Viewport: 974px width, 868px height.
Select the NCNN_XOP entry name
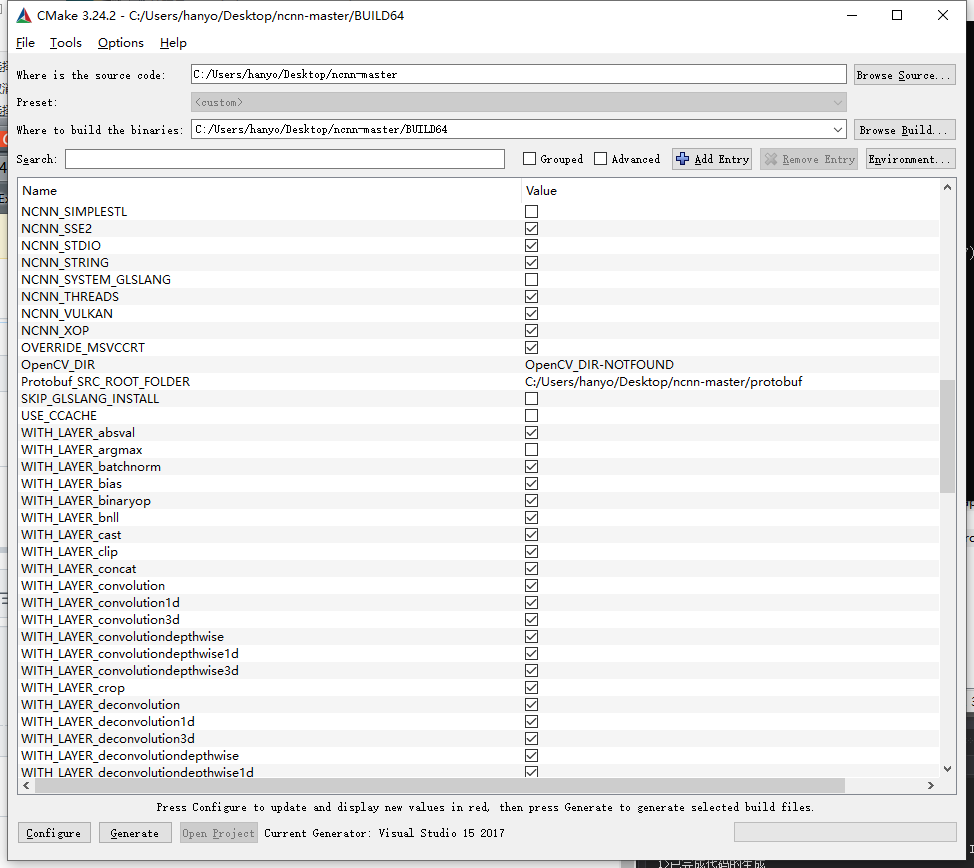tap(55, 331)
